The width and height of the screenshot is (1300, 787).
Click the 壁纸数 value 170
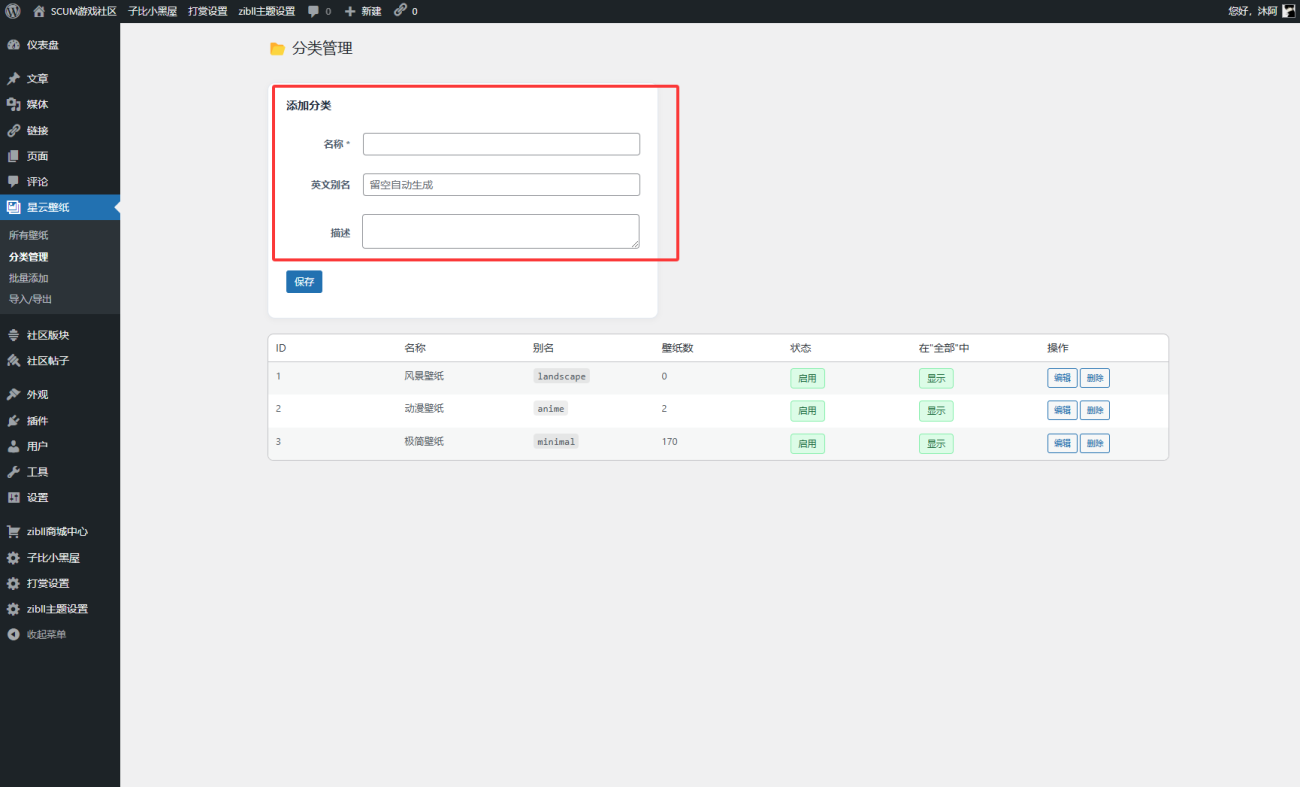(x=669, y=441)
